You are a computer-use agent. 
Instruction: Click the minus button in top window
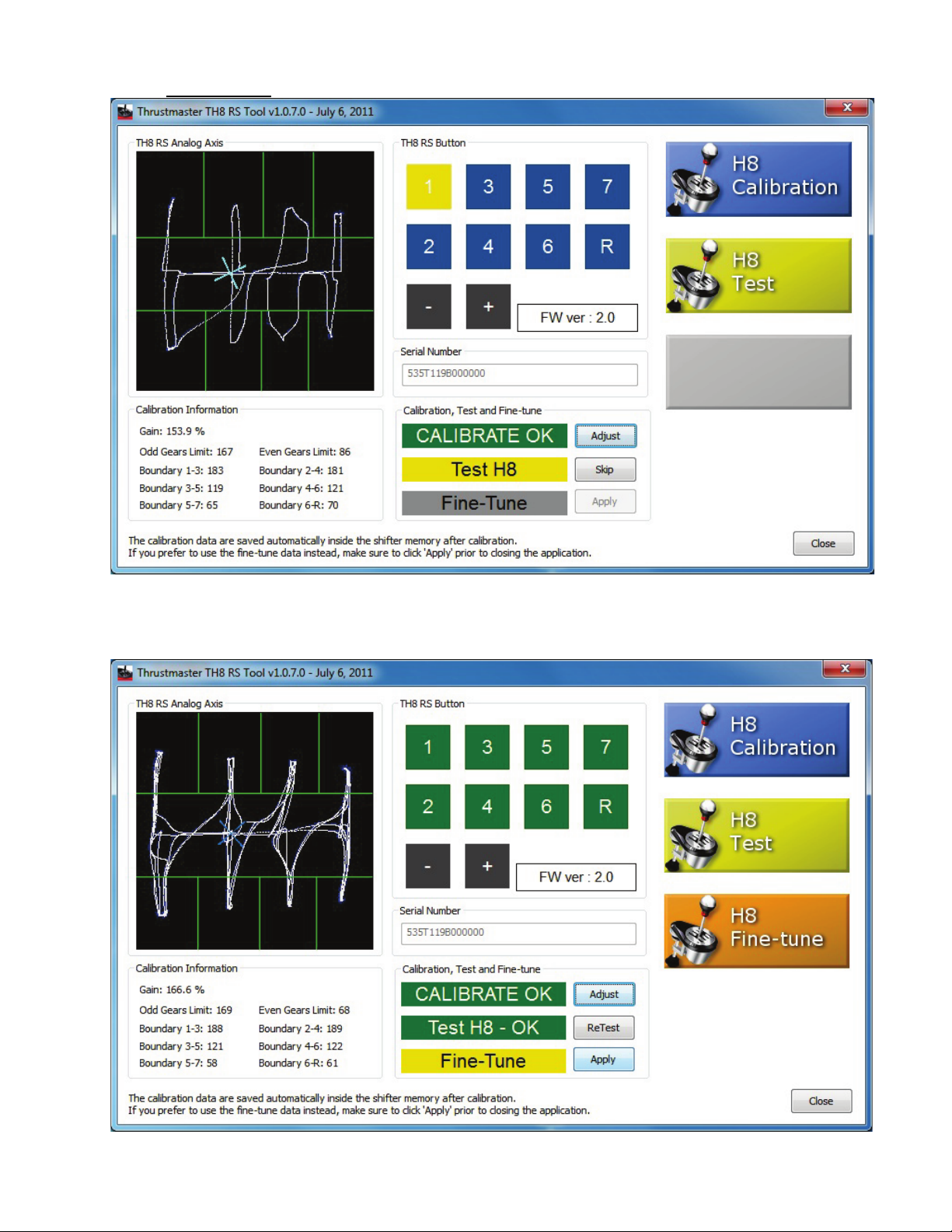[x=428, y=306]
